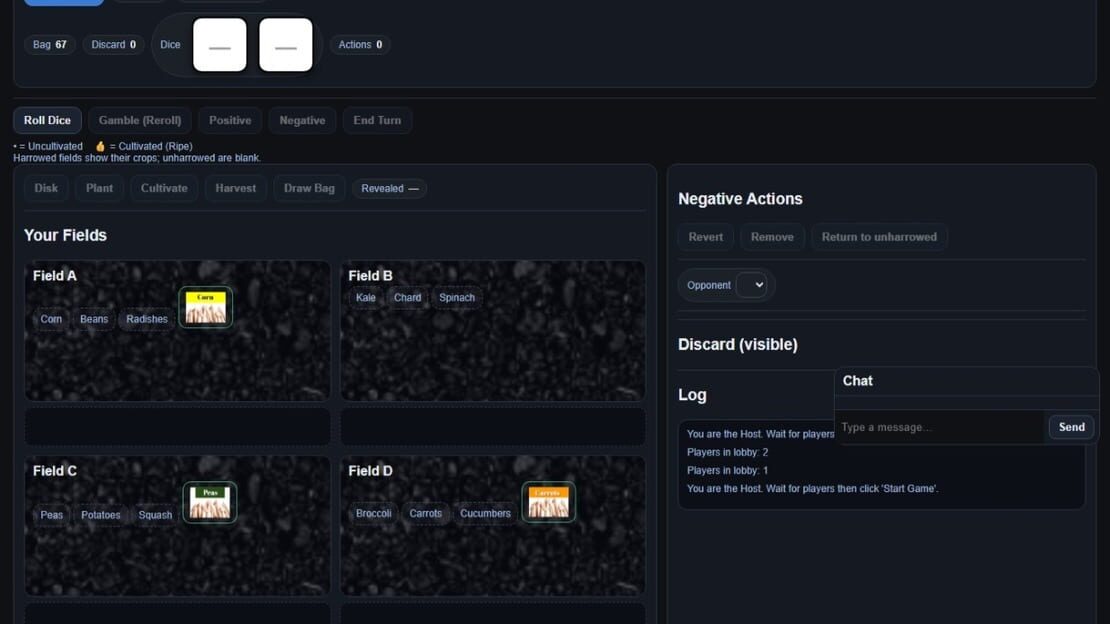Viewport: 1110px width, 624px height.
Task: Select the Cucumbers chip in Field D
Action: 486,514
